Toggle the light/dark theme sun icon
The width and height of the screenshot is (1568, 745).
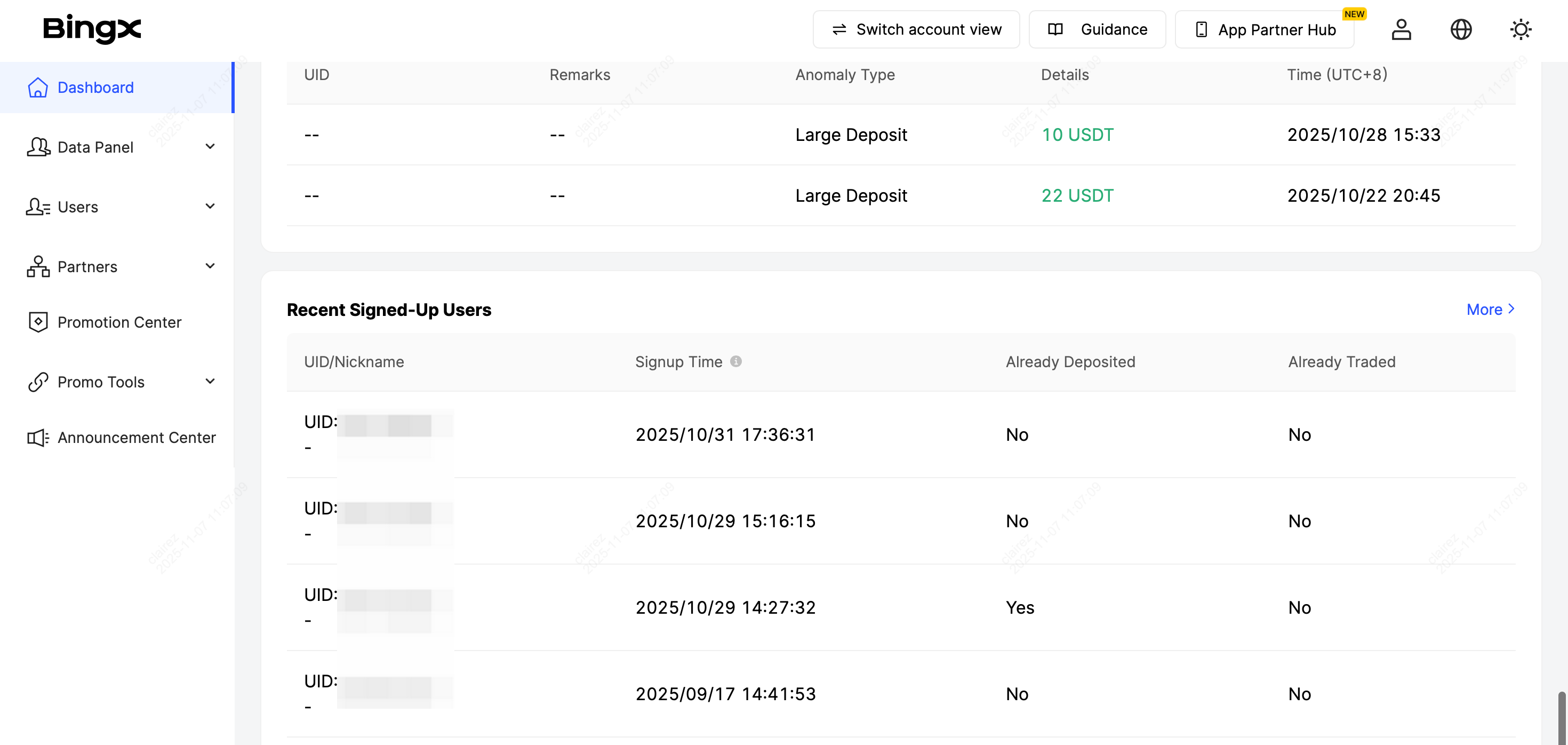click(1520, 29)
